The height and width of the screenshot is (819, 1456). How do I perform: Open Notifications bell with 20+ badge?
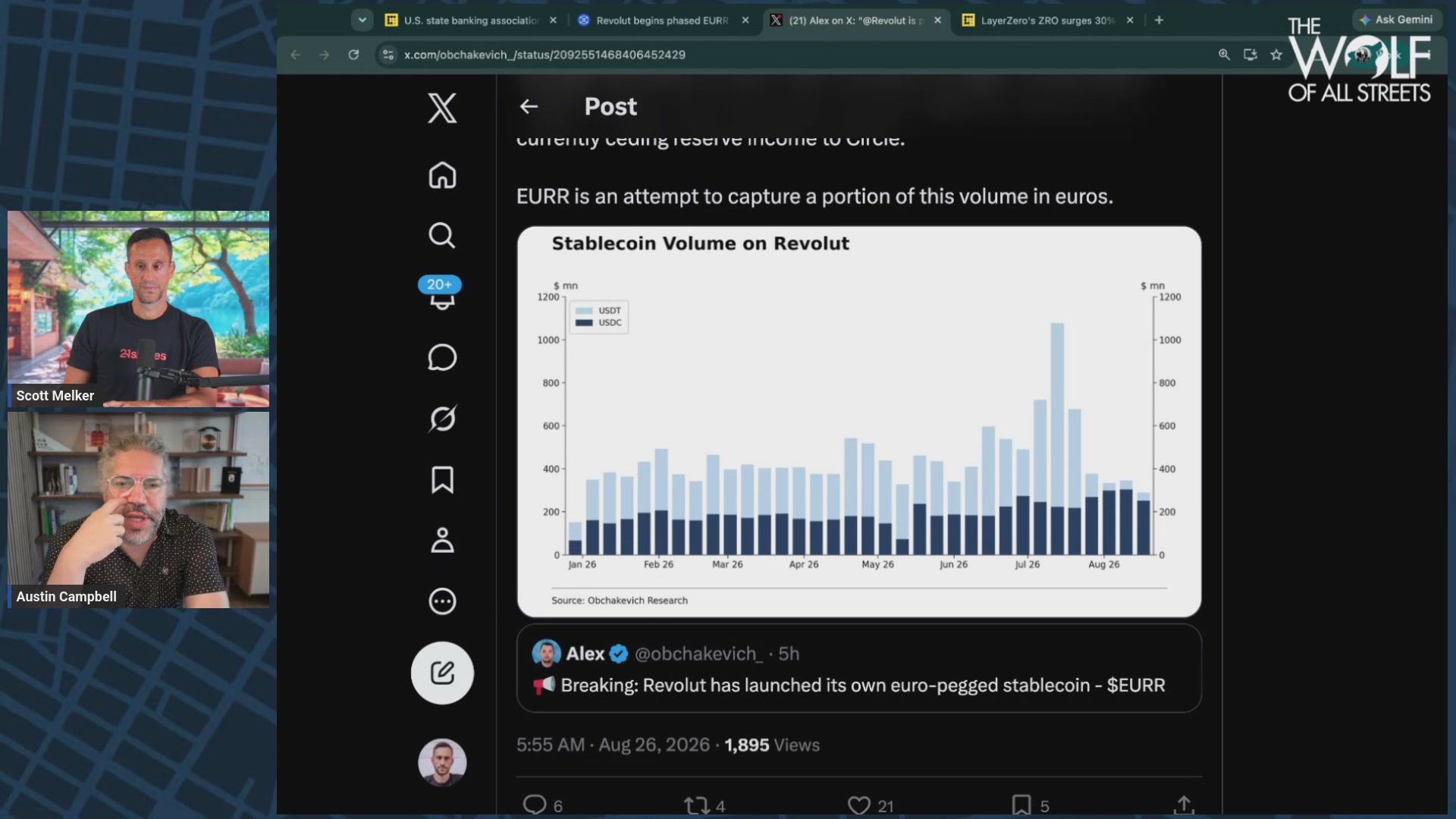[441, 294]
